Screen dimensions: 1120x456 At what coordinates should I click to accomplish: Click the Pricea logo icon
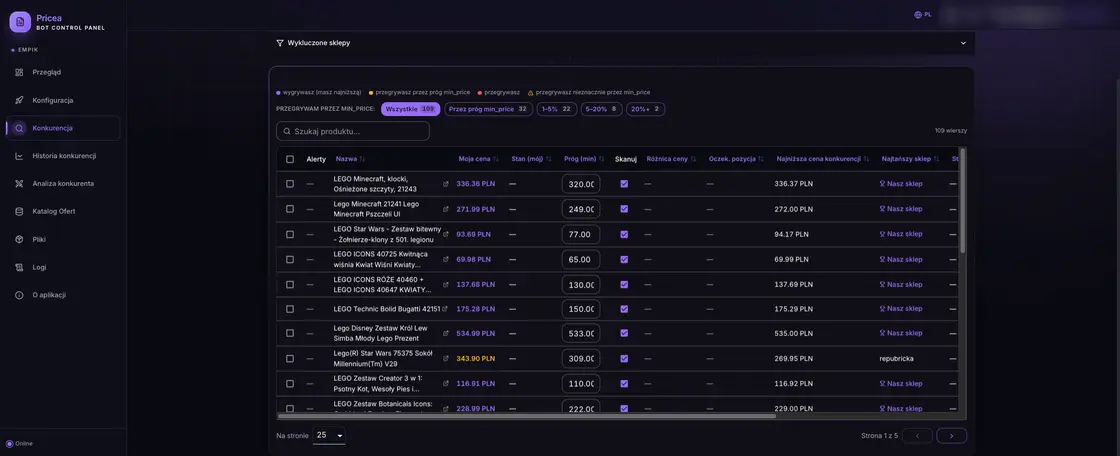click(20, 22)
